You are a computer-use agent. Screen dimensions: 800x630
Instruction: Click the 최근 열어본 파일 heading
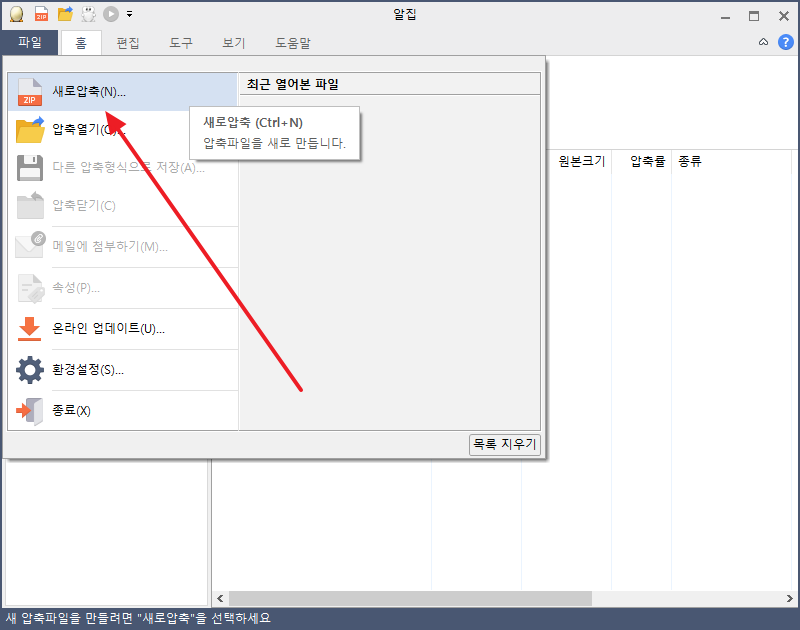292,84
